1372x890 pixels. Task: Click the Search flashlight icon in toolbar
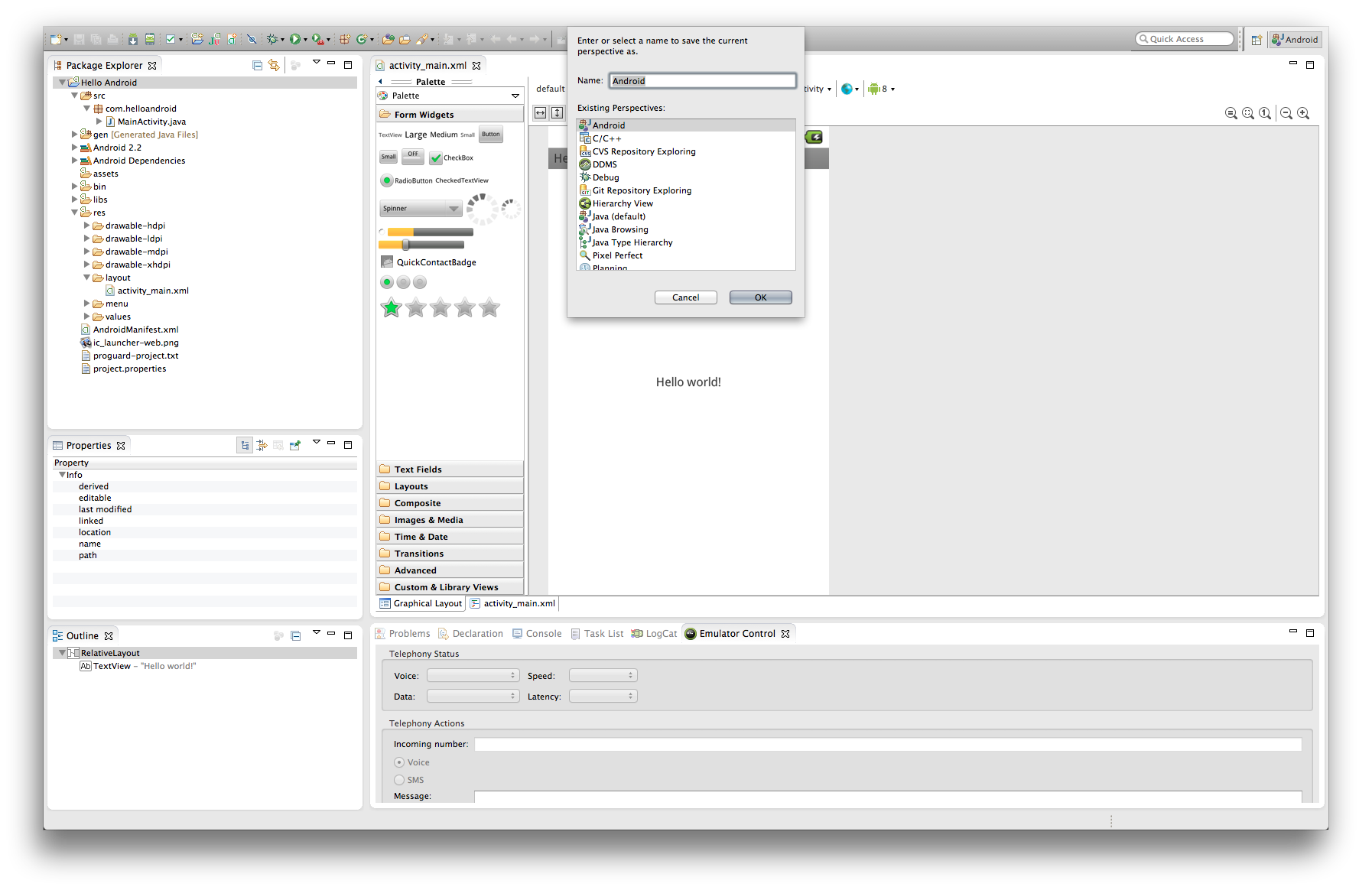pos(422,39)
